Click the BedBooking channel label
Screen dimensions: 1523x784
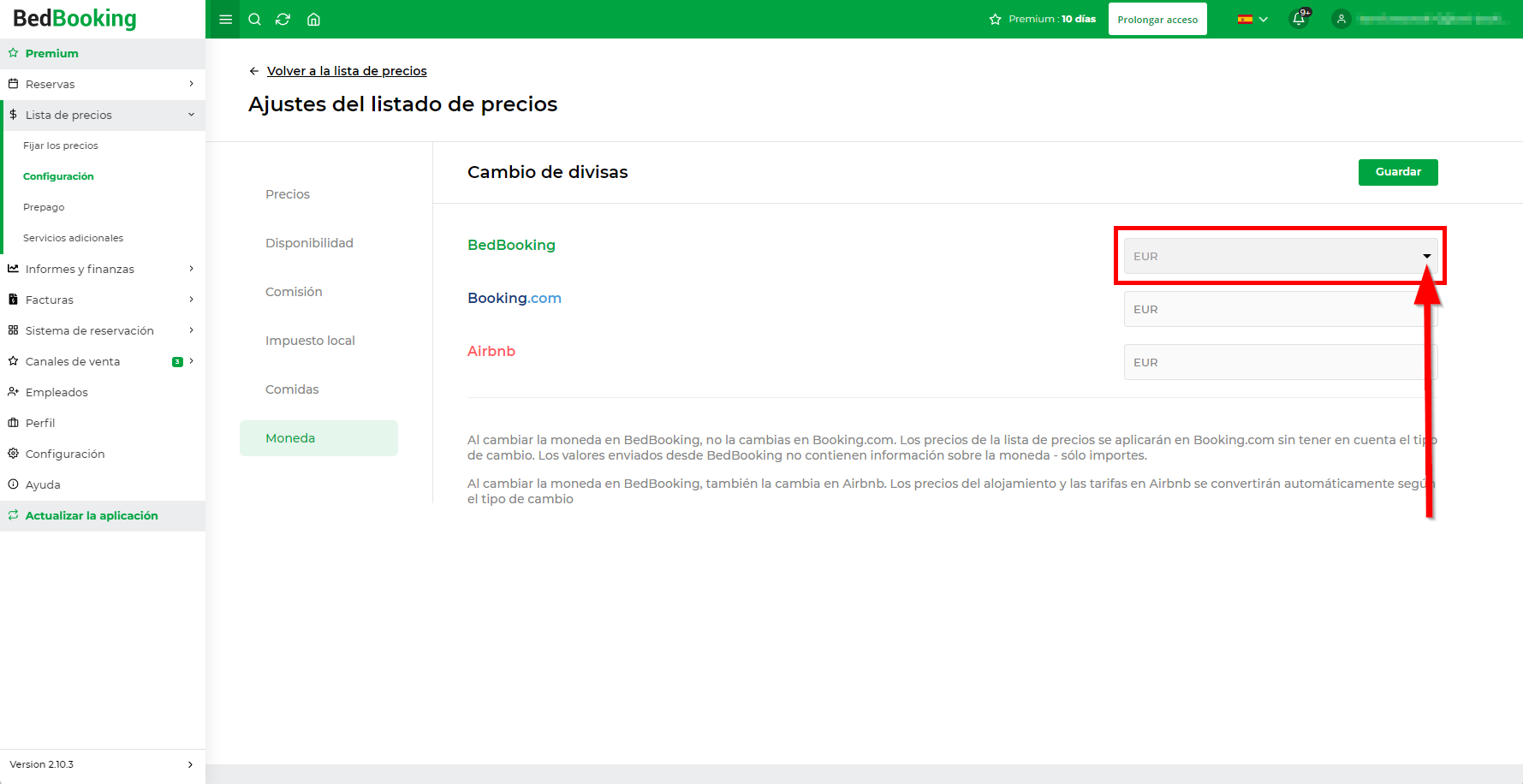click(511, 245)
